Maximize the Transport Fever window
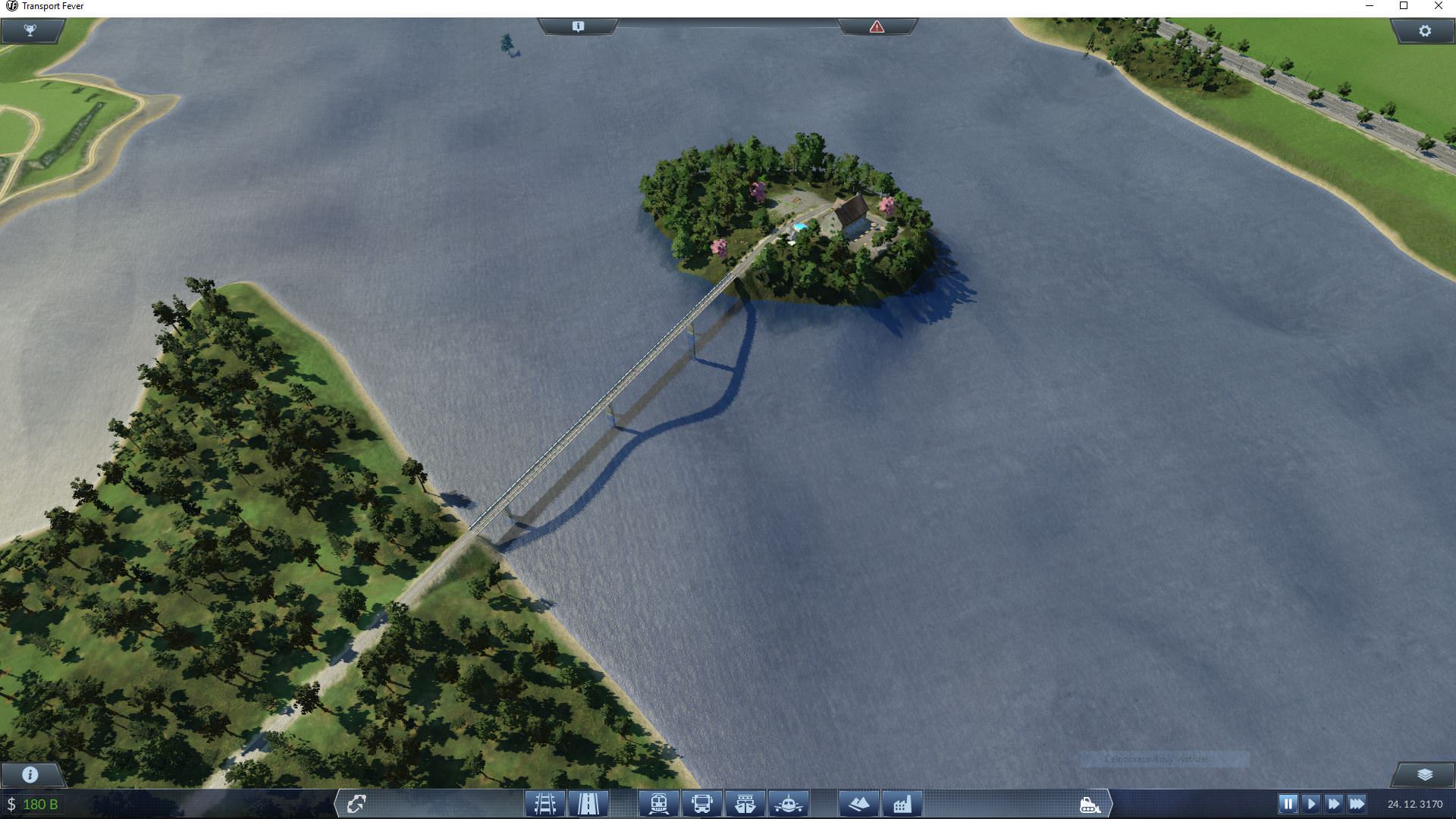Screen dimensions: 1456x819 (x=1404, y=6)
